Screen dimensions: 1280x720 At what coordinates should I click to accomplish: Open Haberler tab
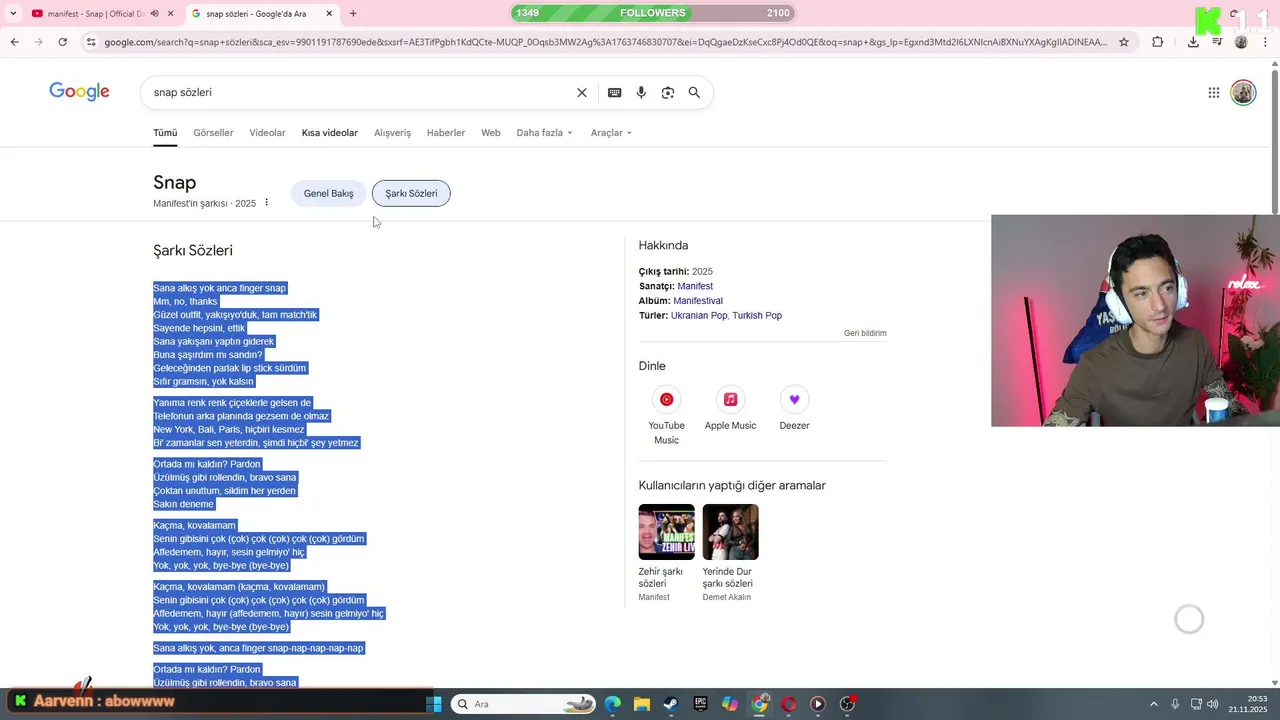click(446, 132)
